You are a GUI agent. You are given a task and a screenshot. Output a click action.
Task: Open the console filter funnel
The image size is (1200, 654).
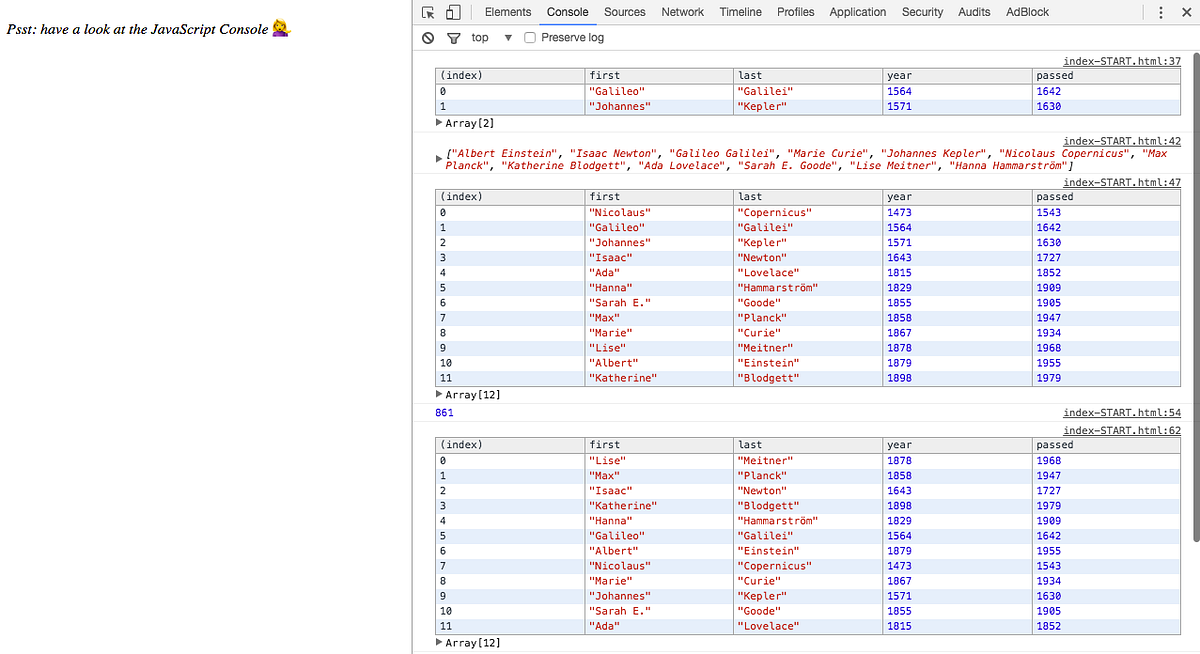pos(453,37)
